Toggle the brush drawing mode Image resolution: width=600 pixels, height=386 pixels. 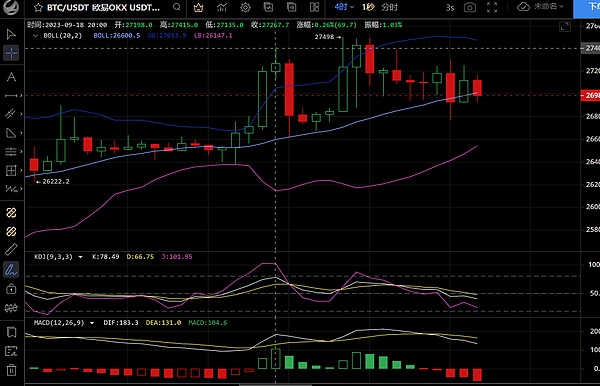point(11,270)
